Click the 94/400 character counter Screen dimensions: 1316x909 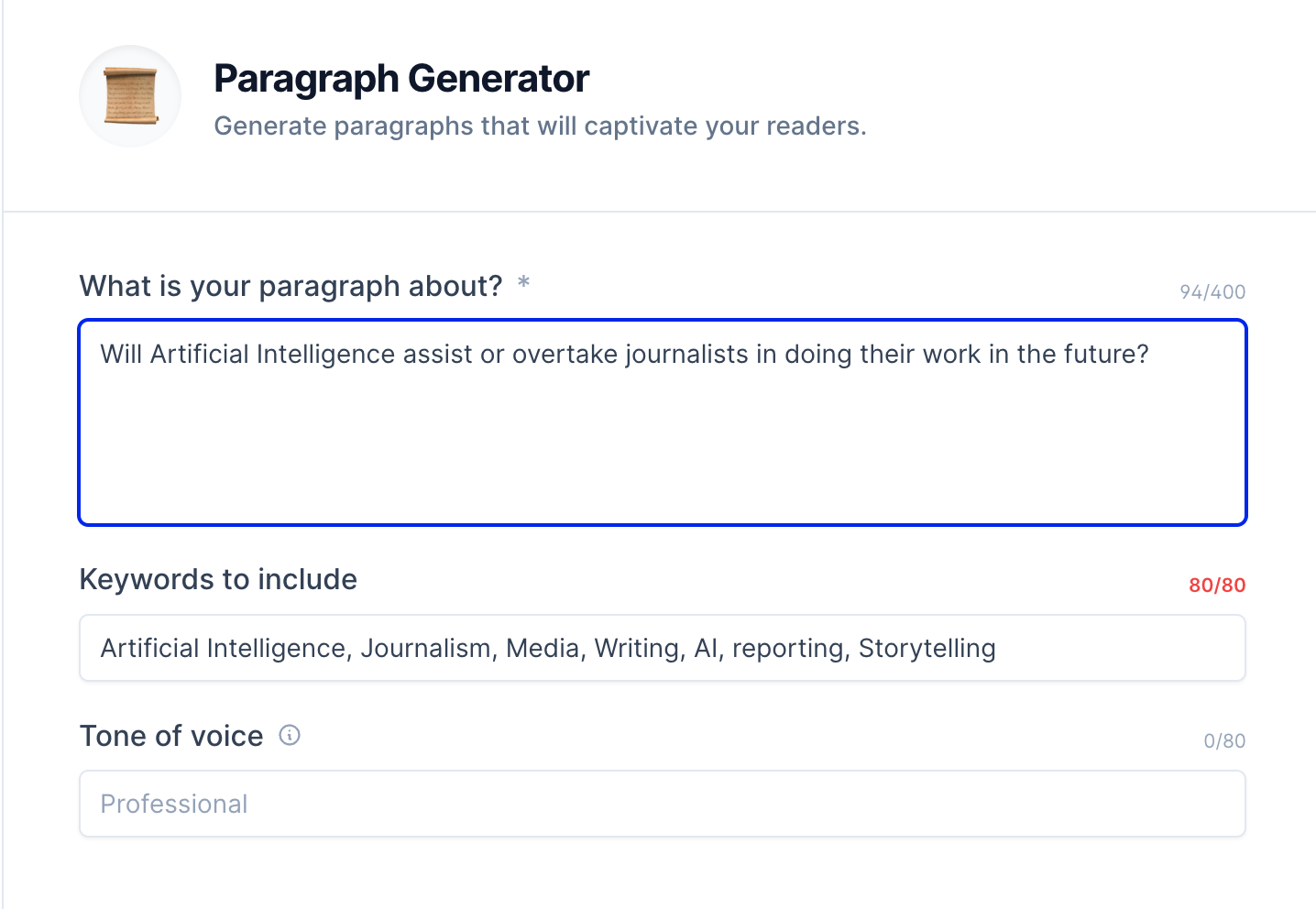(1212, 291)
